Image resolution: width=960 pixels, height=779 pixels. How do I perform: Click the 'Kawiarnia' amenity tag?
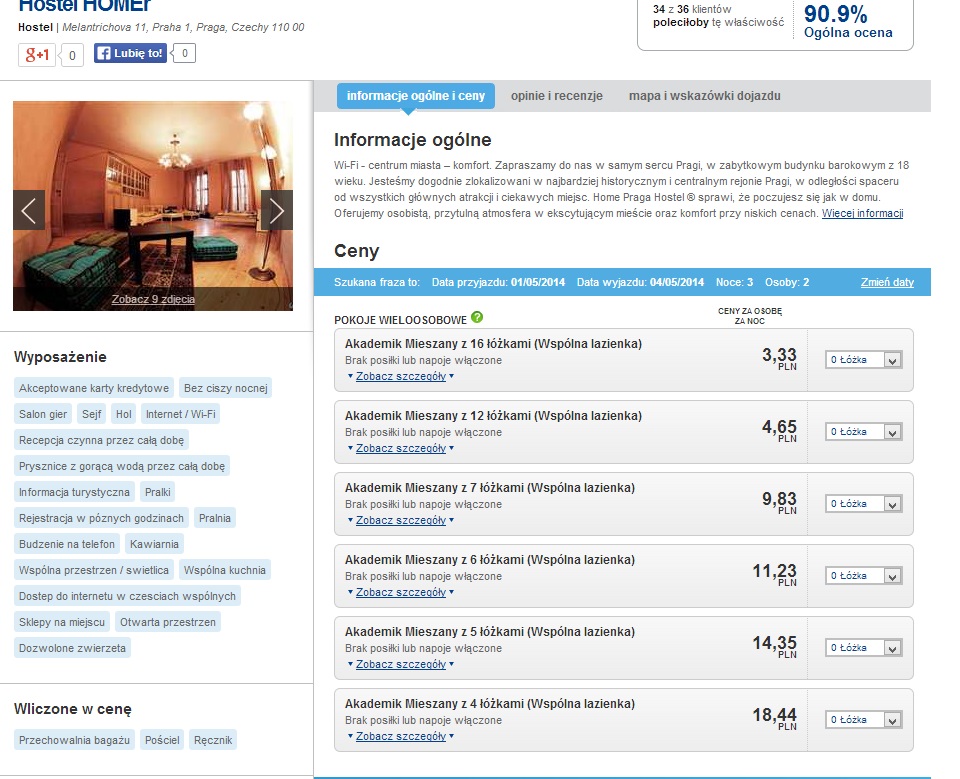[154, 544]
